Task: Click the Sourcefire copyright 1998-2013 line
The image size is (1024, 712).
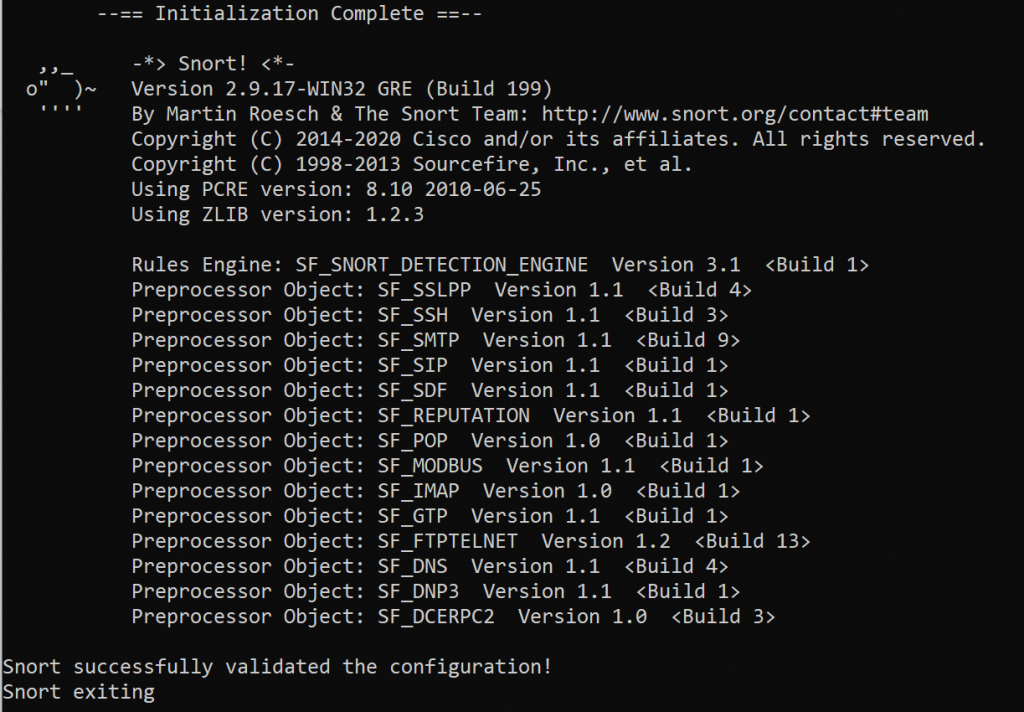Action: pos(411,164)
